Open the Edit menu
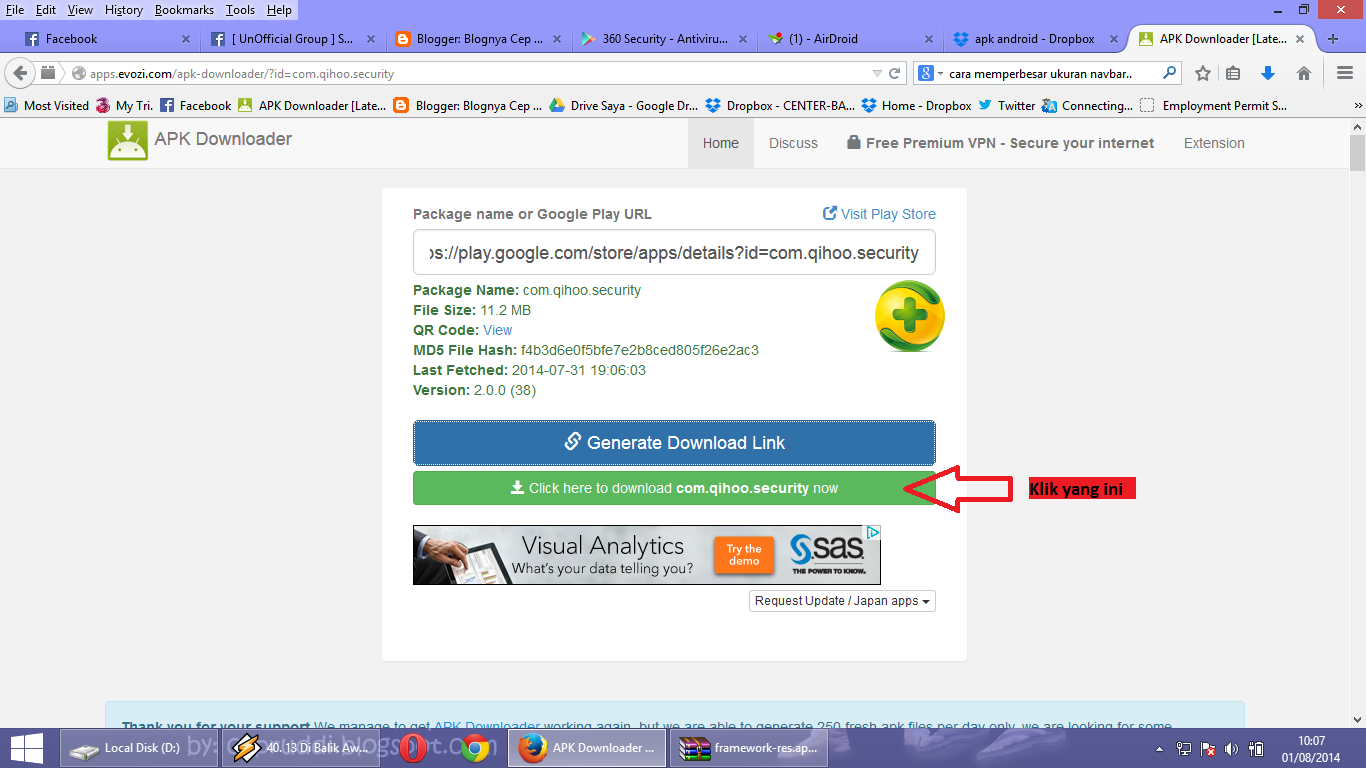The height and width of the screenshot is (768, 1366). coord(45,10)
